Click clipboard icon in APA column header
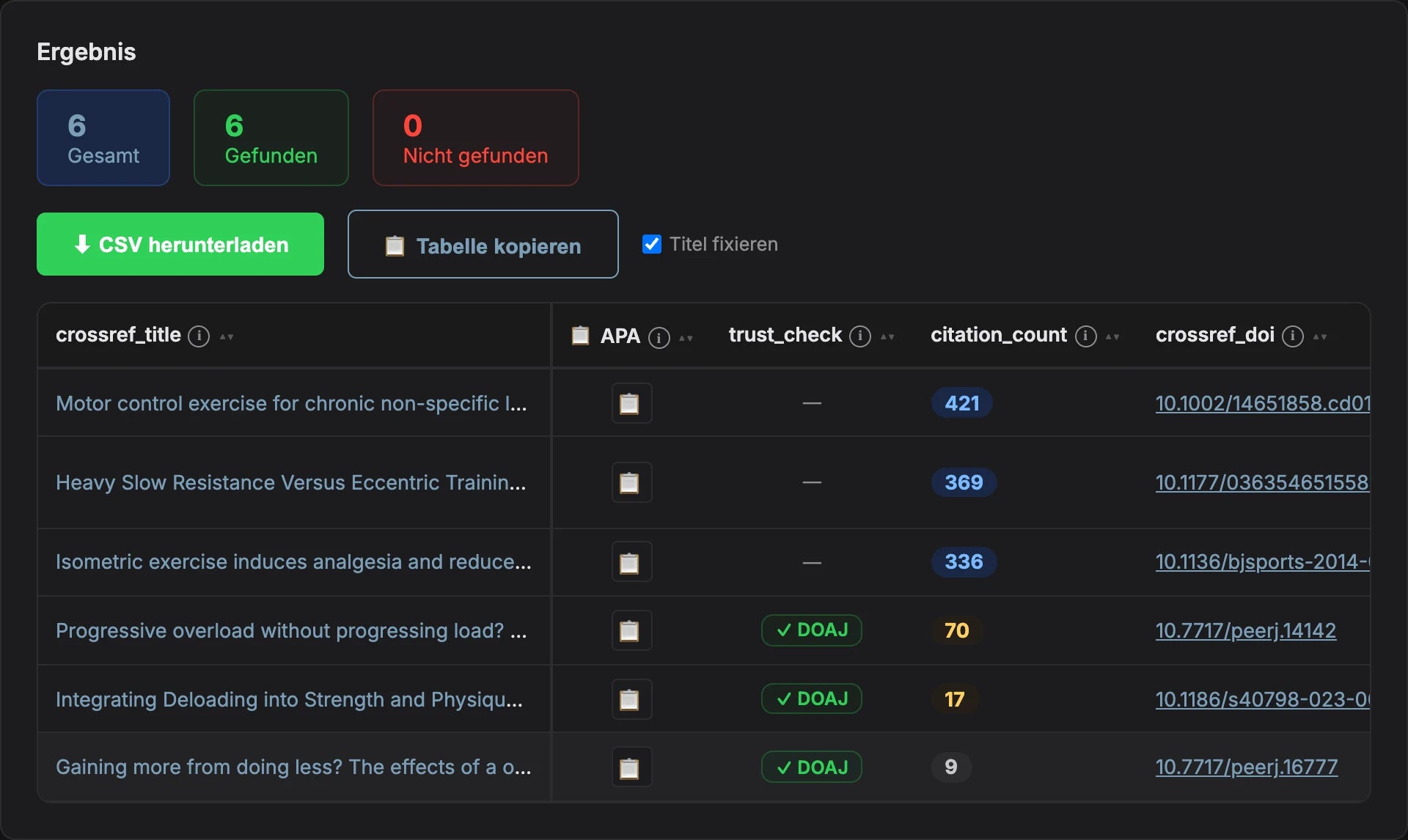Viewport: 1408px width, 840px height. click(x=580, y=335)
